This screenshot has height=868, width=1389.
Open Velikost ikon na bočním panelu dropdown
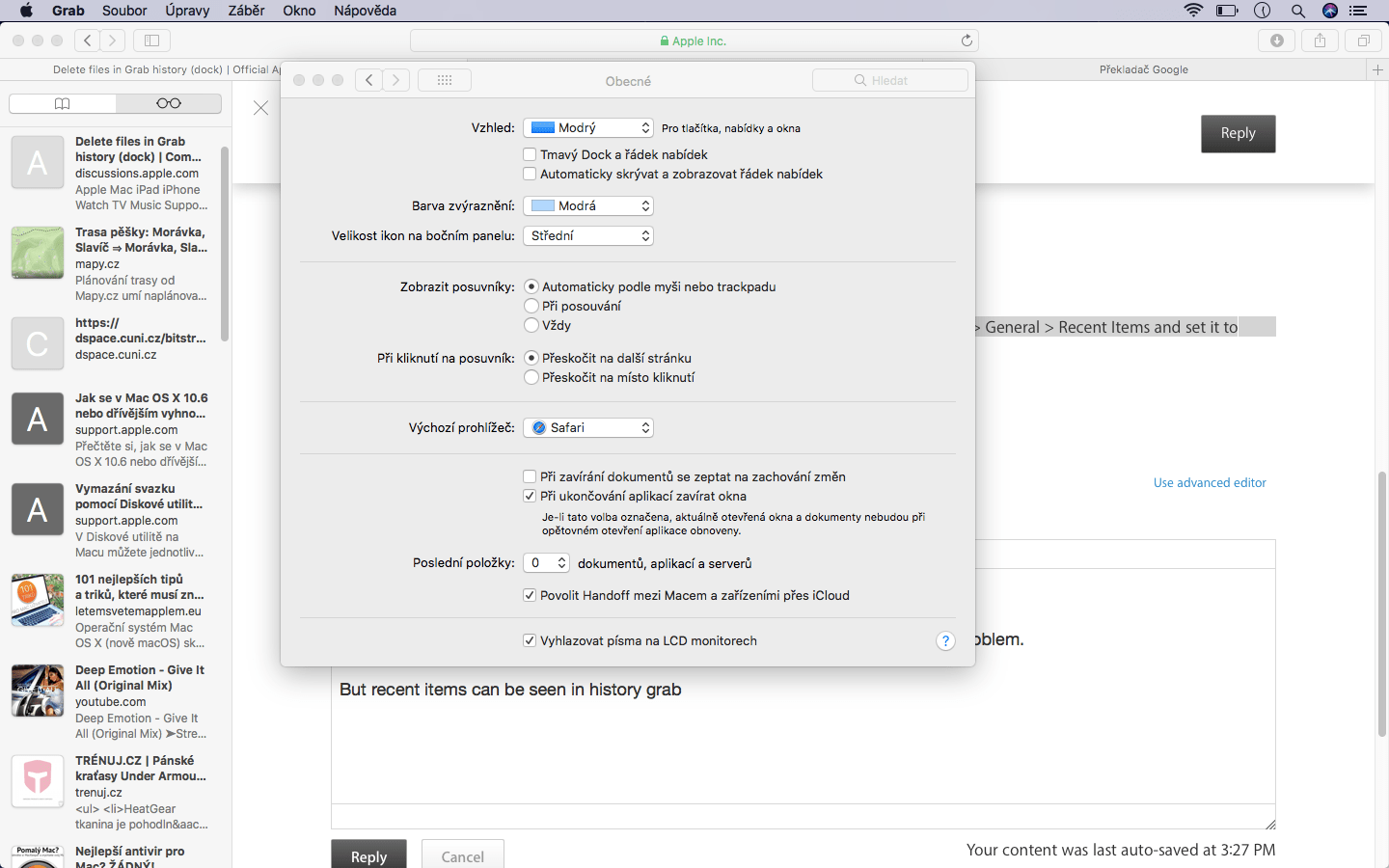pos(588,235)
